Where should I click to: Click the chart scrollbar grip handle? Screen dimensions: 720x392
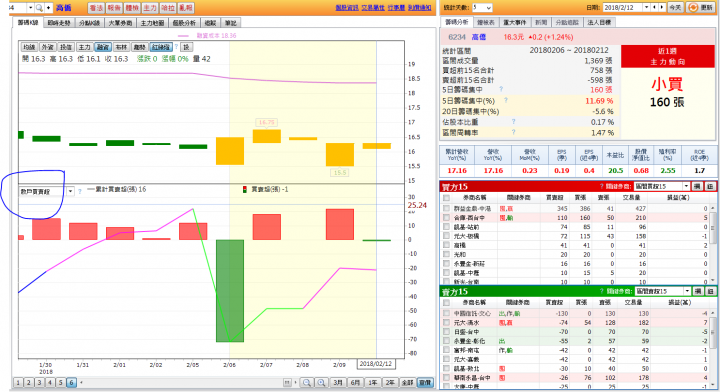coord(287,382)
